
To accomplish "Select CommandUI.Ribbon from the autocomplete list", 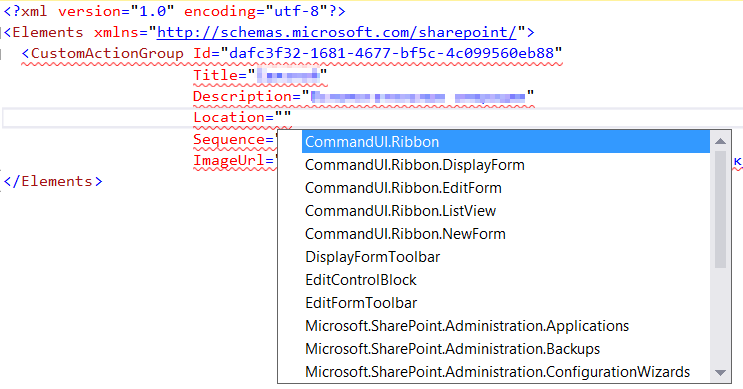I will pyautogui.click(x=506, y=142).
